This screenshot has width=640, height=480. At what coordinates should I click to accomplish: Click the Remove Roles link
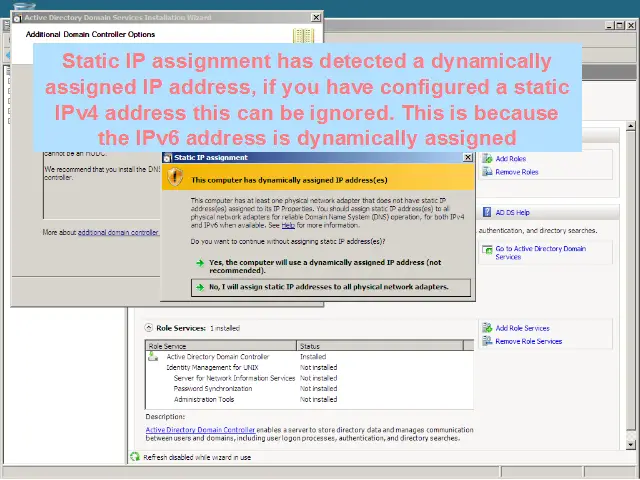[517, 172]
